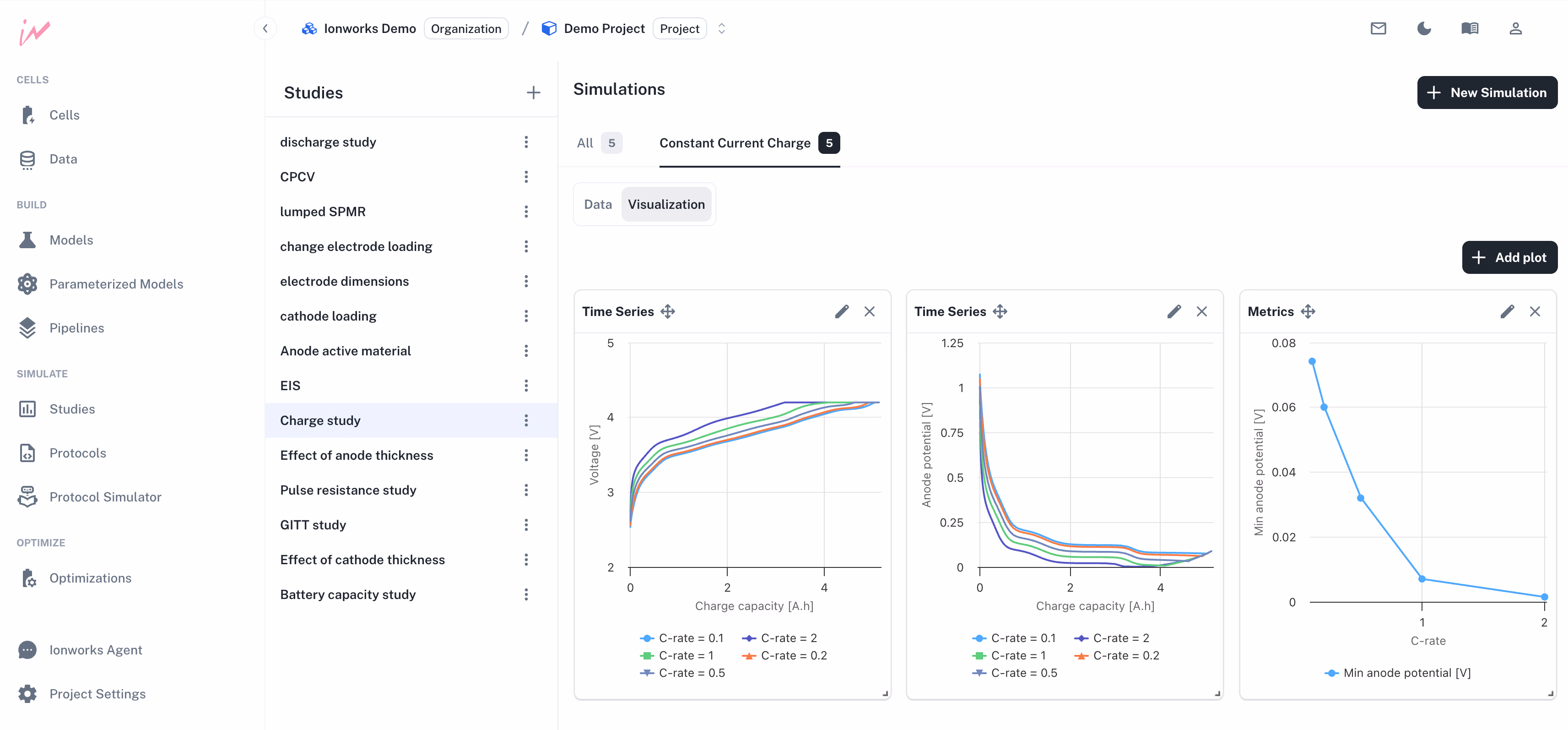Screen dimensions: 1568x730
Task: Click the add study plus icon
Action: [x=533, y=93]
